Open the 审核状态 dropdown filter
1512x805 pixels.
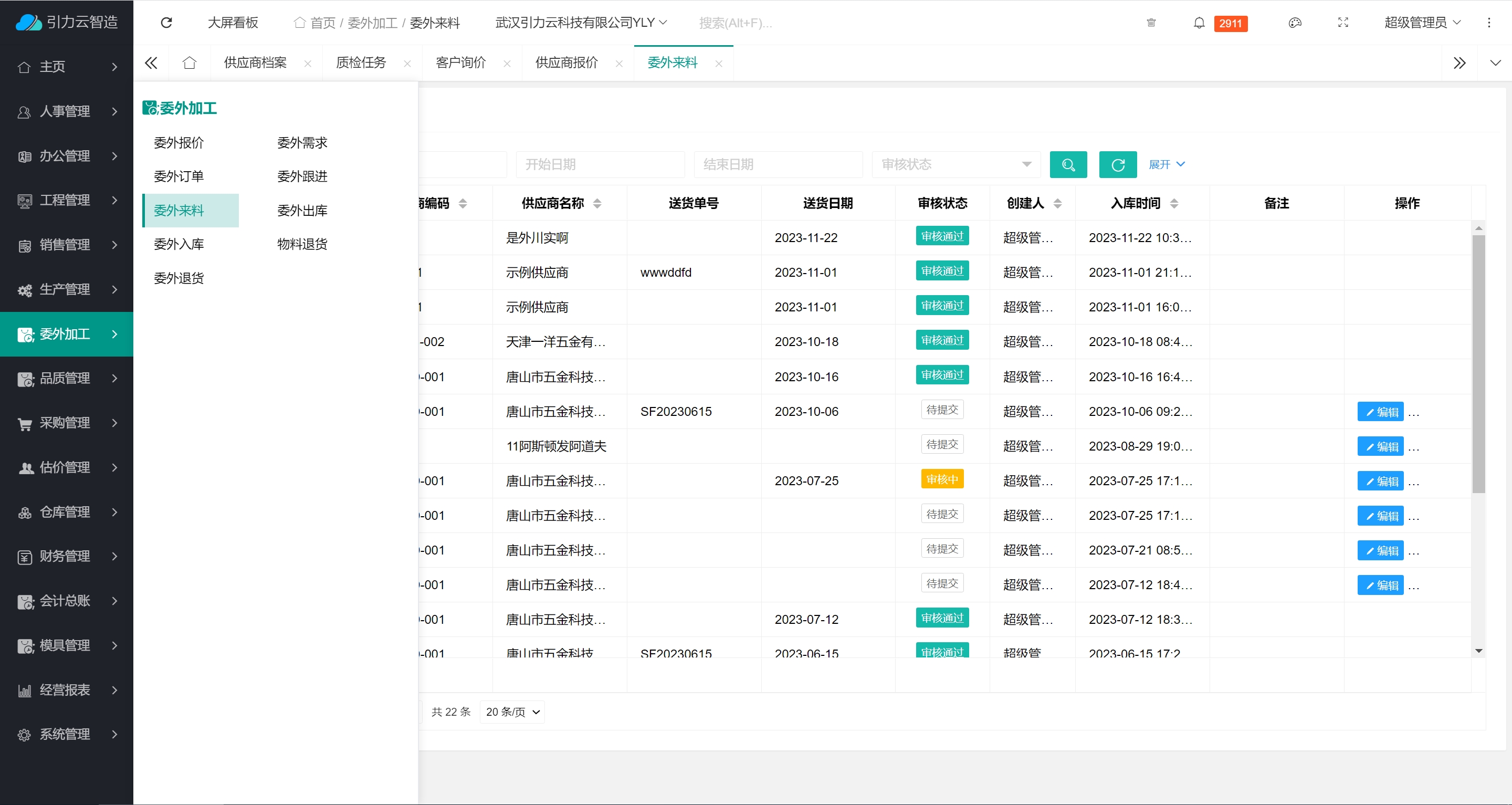[955, 164]
